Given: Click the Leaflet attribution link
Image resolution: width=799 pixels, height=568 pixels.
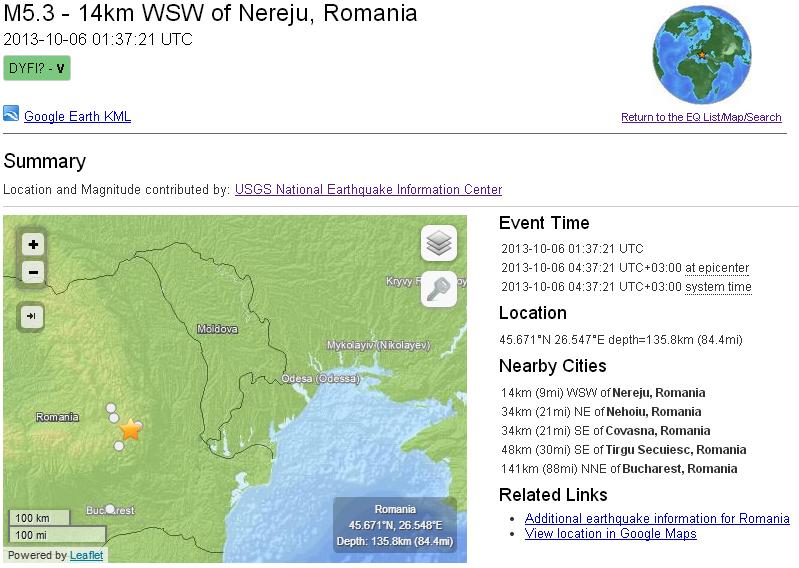Looking at the screenshot, I should point(86,555).
